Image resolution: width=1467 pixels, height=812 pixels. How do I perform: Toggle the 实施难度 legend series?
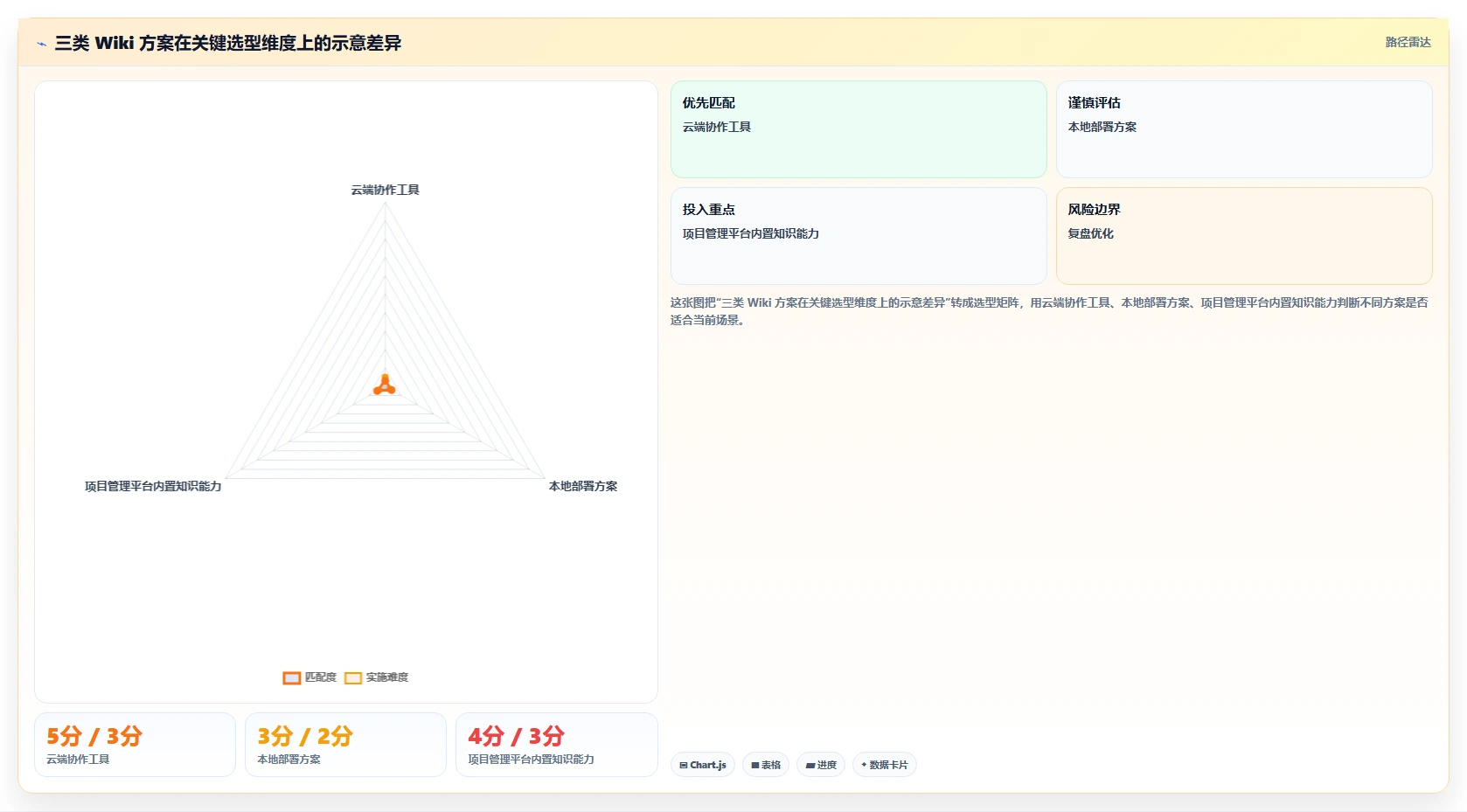376,677
